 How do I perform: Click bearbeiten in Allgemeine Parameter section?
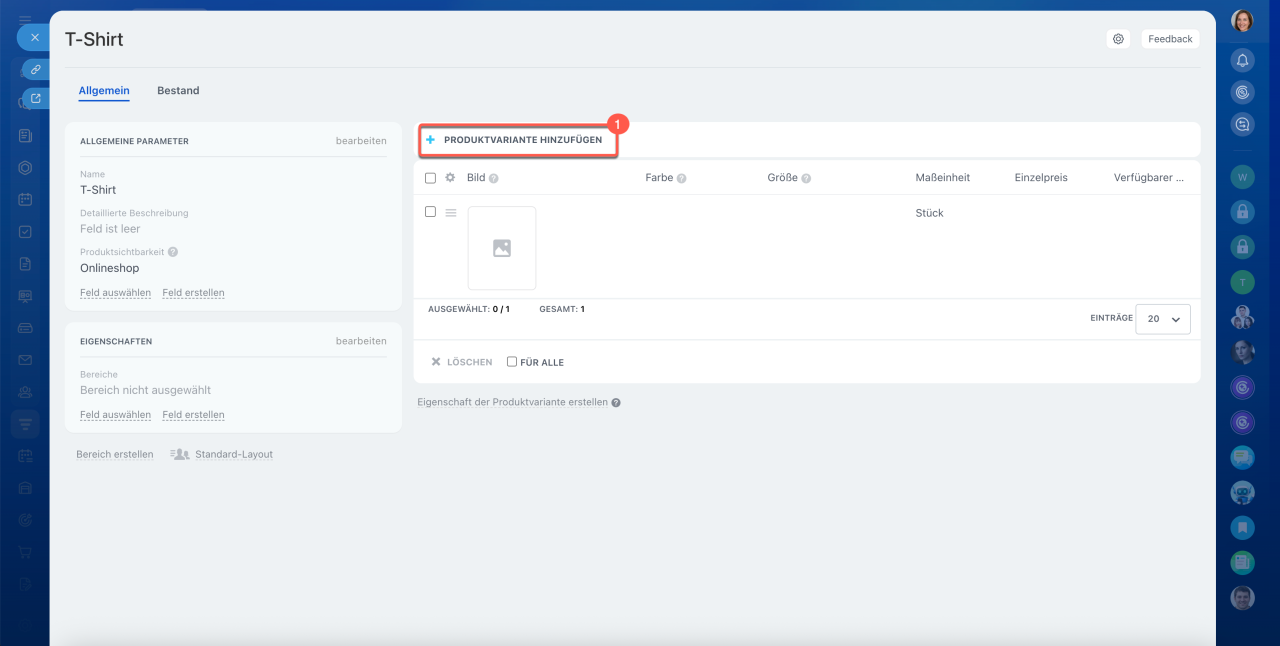(360, 141)
